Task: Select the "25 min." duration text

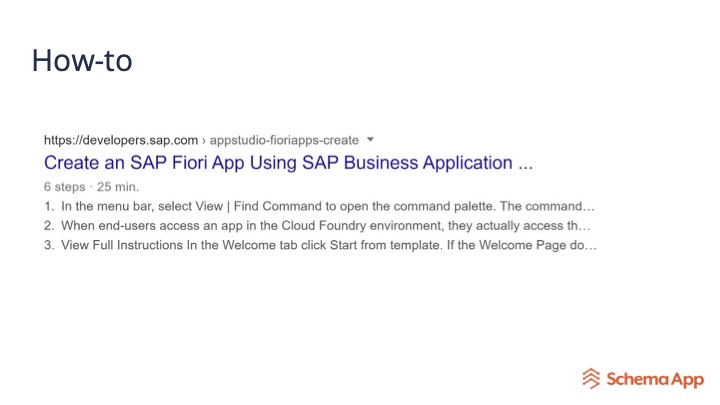Action: tap(118, 187)
